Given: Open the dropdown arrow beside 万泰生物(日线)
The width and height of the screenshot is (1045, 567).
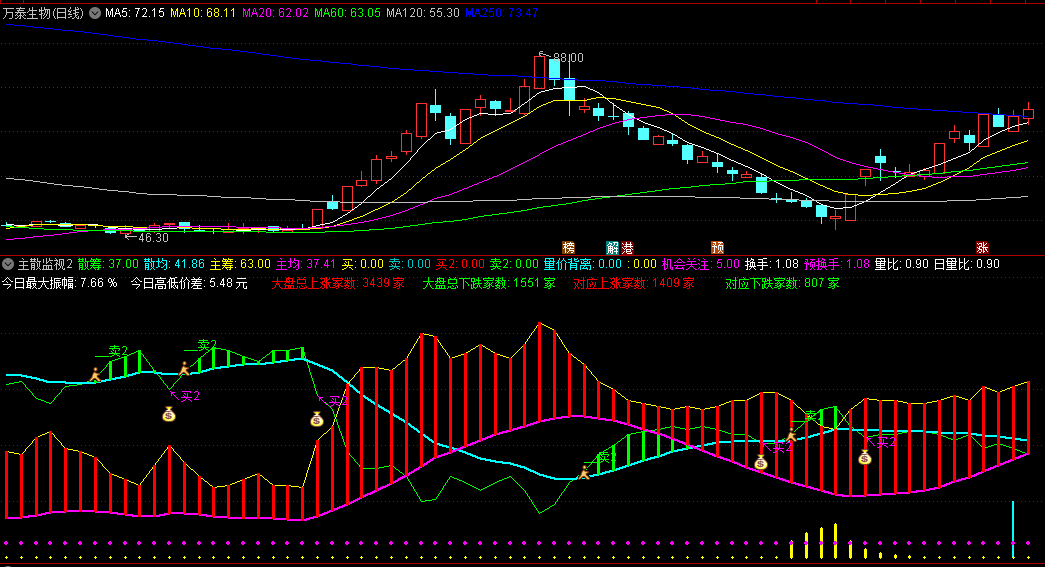Looking at the screenshot, I should [95, 13].
